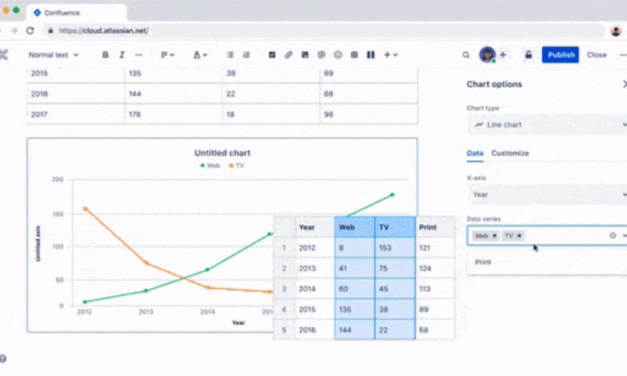
Task: Insert an image or file
Action: pyautogui.click(x=305, y=55)
